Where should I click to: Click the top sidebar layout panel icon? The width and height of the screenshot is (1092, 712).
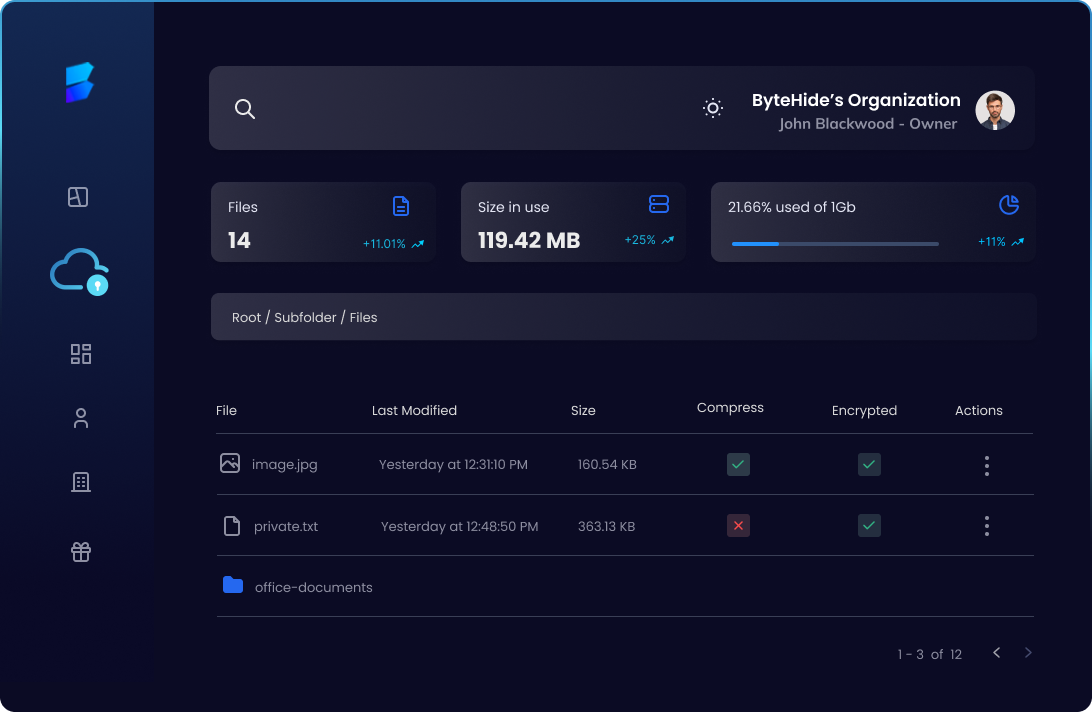pos(78,197)
